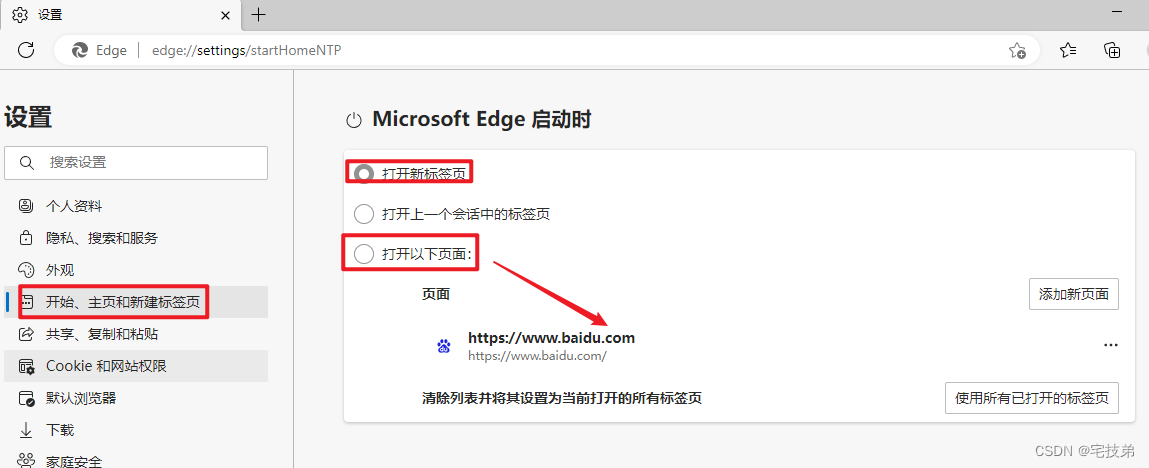The width and height of the screenshot is (1149, 468).
Task: Open 家庭安全 settings section
Action: 136,461
